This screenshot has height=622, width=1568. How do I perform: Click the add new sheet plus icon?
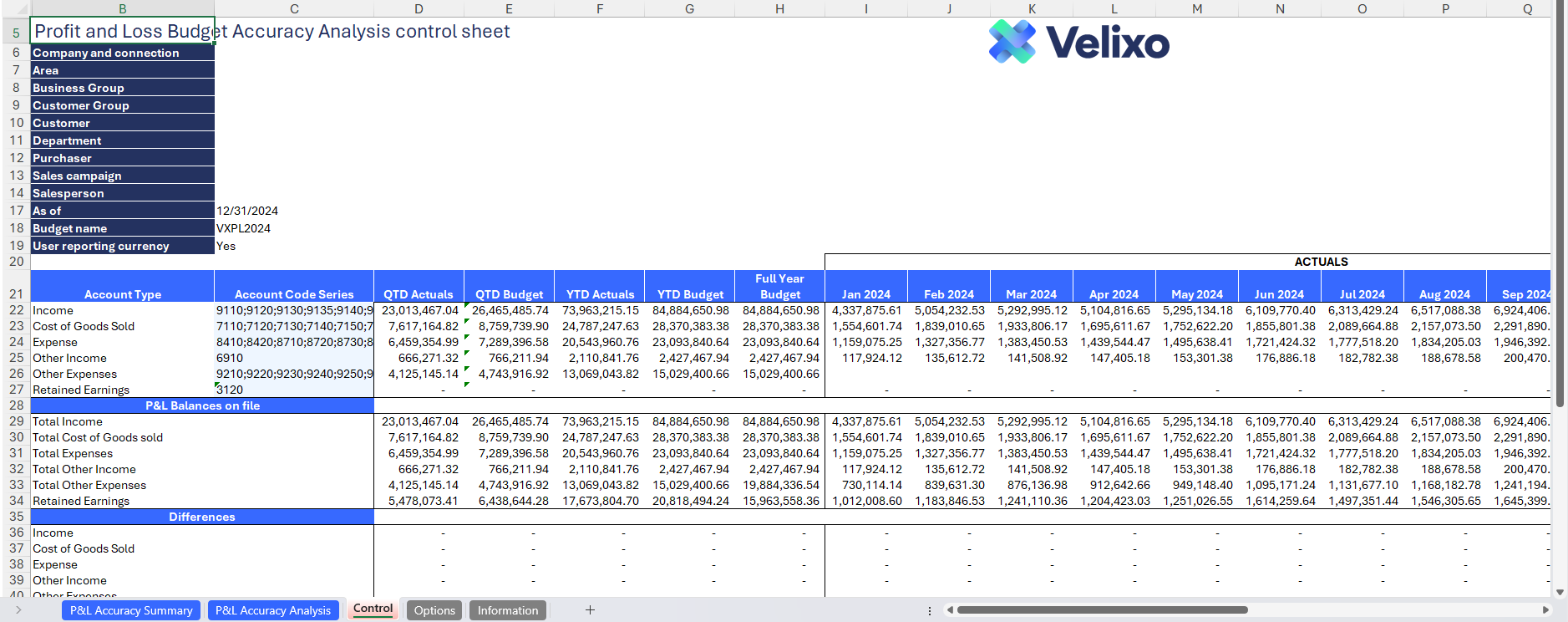pos(590,610)
